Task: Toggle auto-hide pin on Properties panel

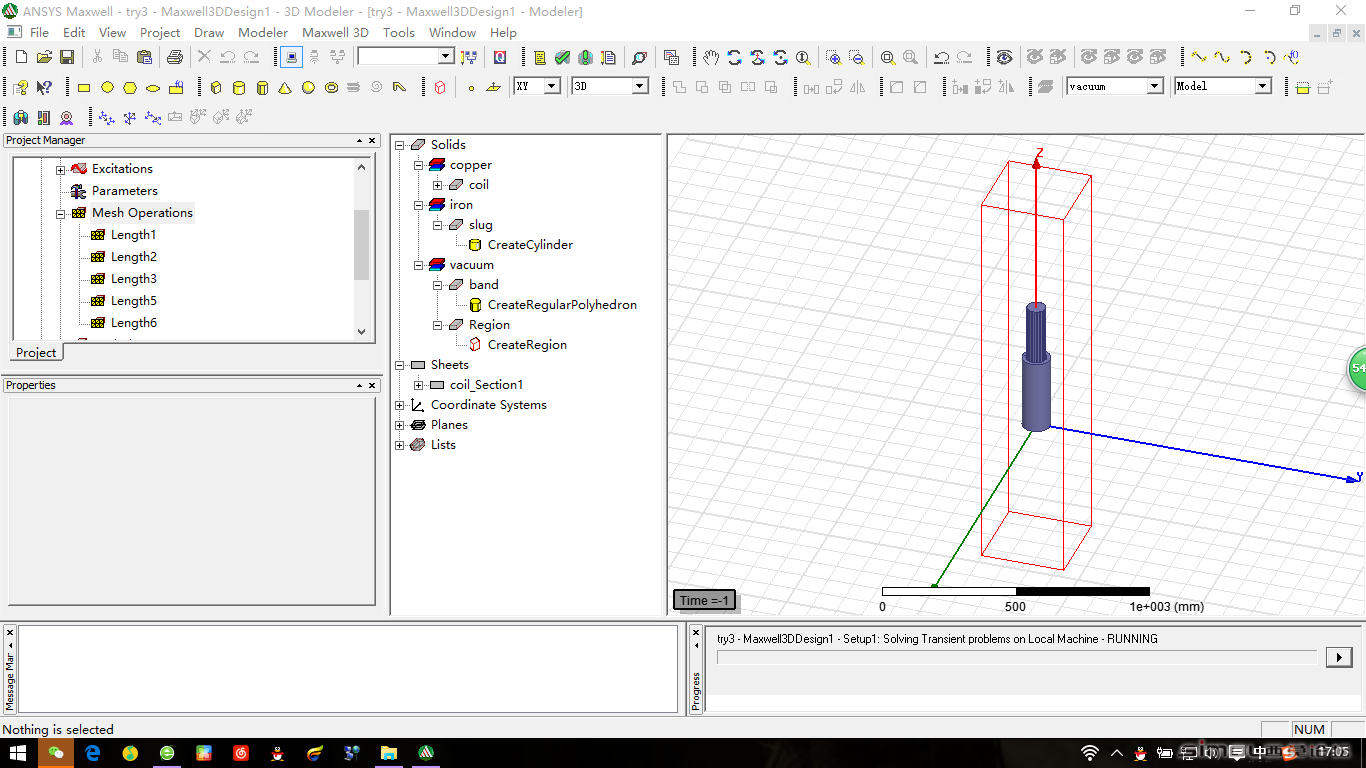Action: pos(360,386)
